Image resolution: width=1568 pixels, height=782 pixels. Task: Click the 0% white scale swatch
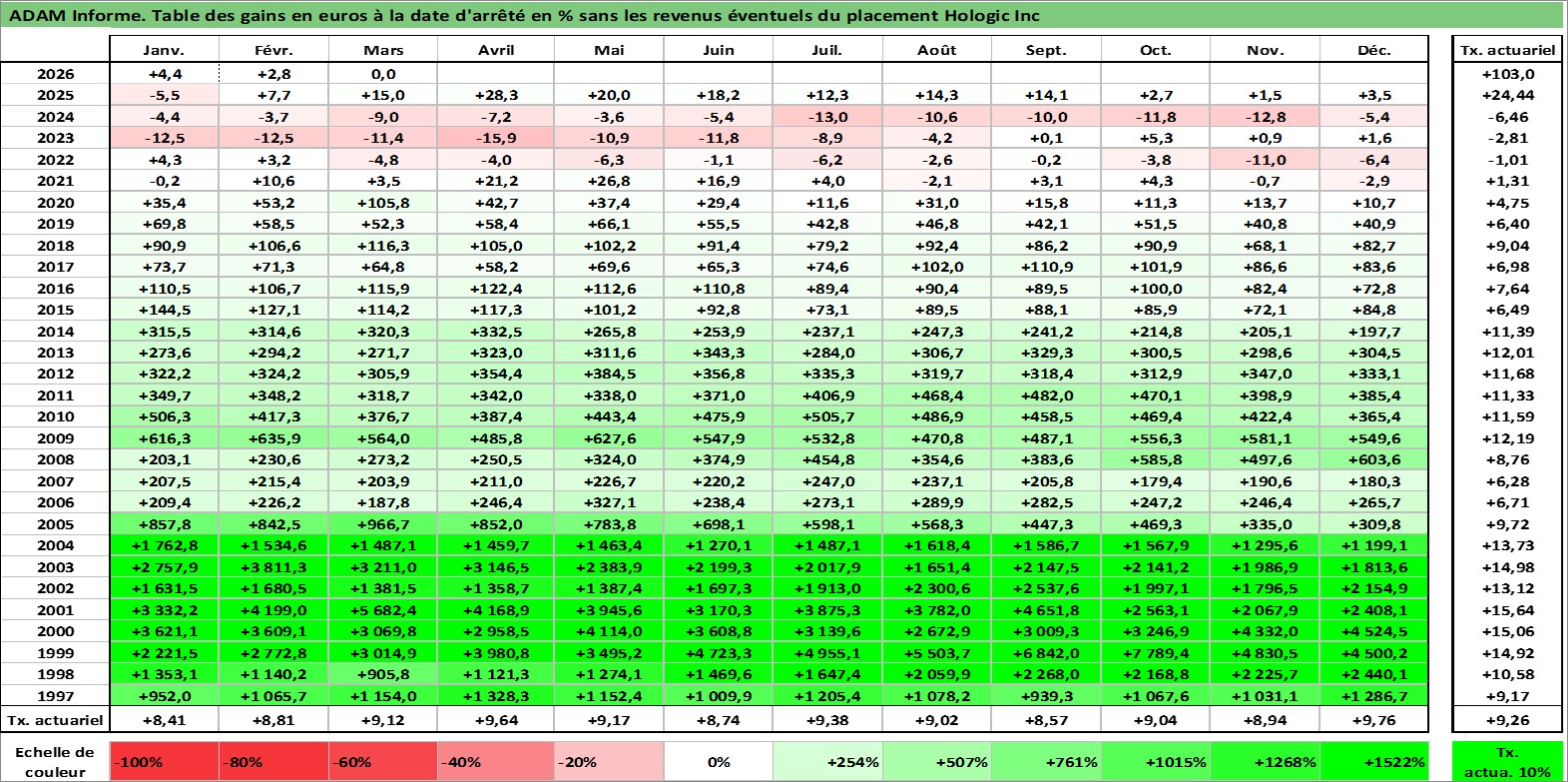click(x=719, y=761)
